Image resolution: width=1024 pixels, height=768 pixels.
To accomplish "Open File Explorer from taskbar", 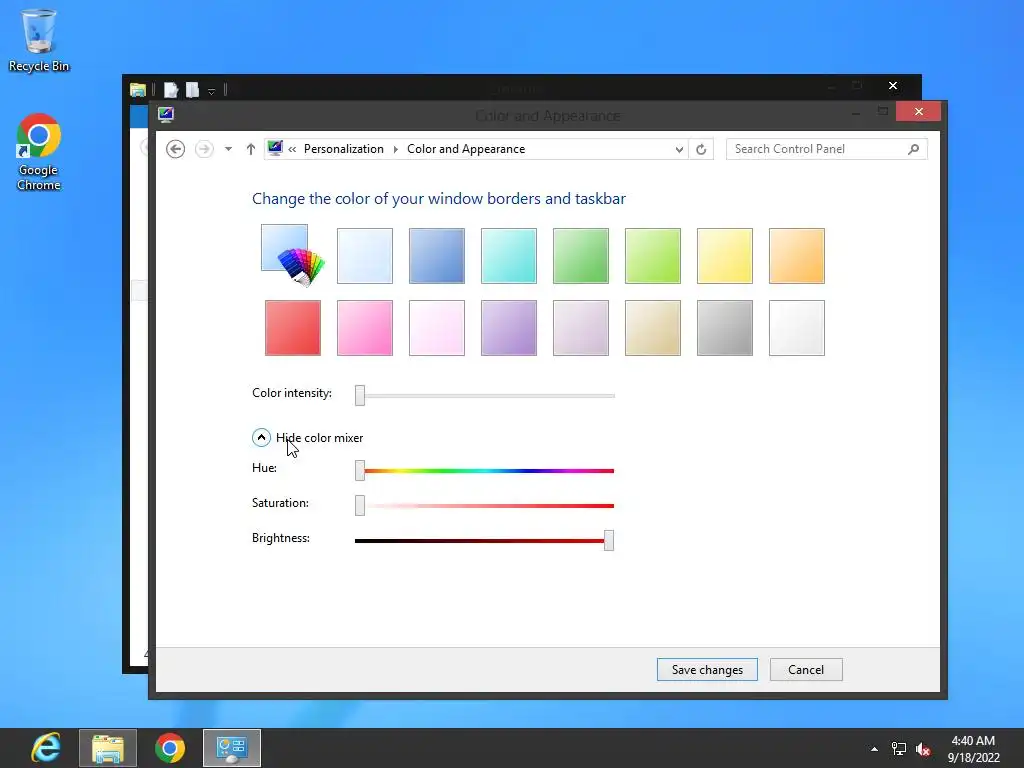I will [x=108, y=748].
